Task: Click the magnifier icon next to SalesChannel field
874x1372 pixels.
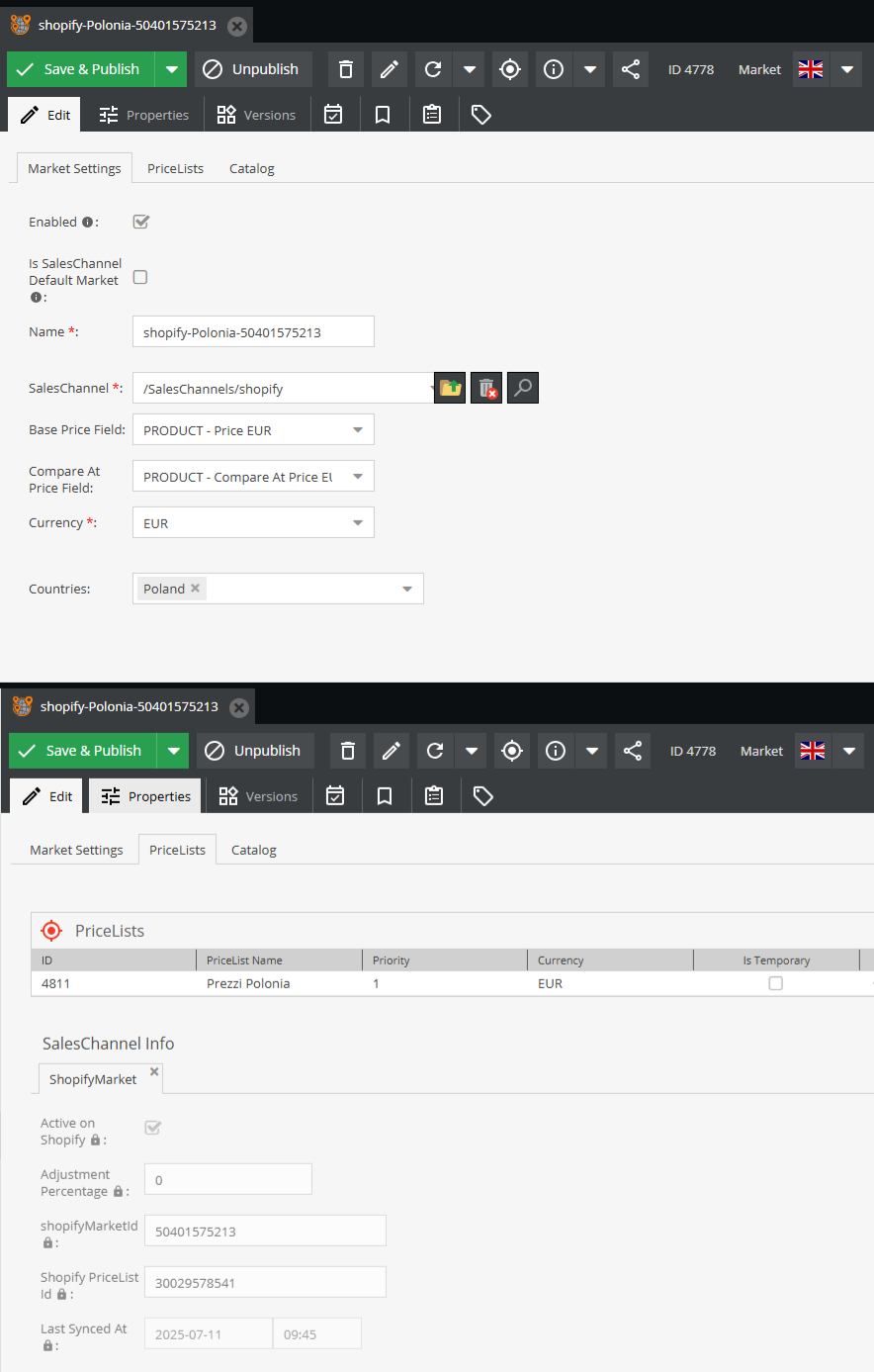Action: pyautogui.click(x=523, y=388)
